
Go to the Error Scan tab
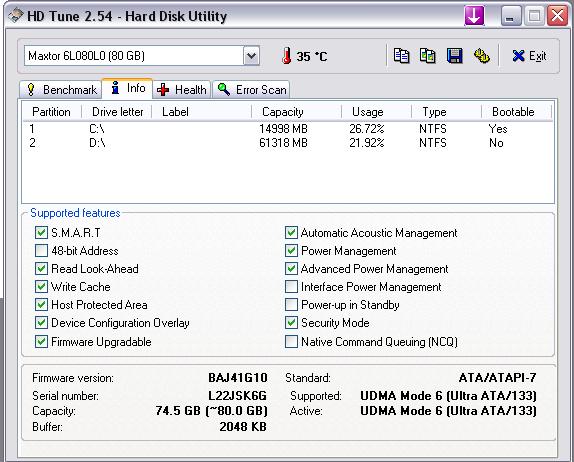point(251,90)
